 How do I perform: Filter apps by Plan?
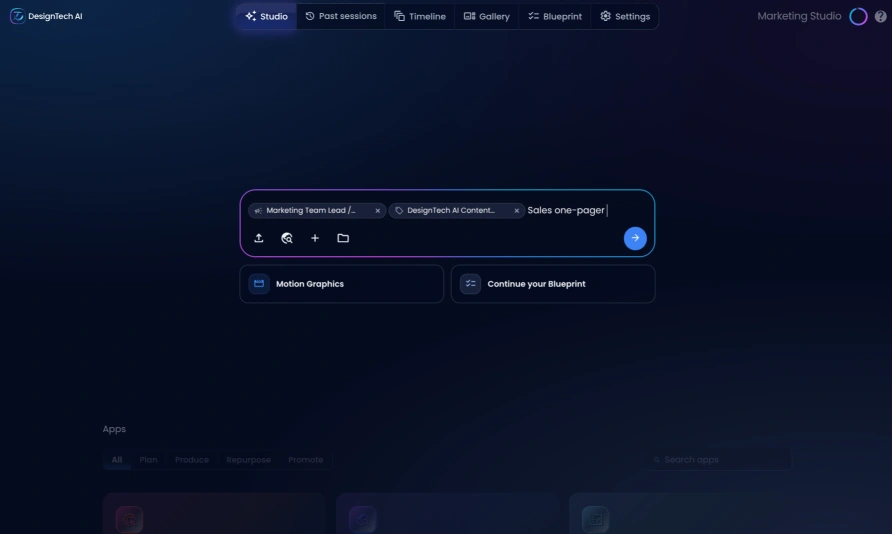[x=148, y=460]
